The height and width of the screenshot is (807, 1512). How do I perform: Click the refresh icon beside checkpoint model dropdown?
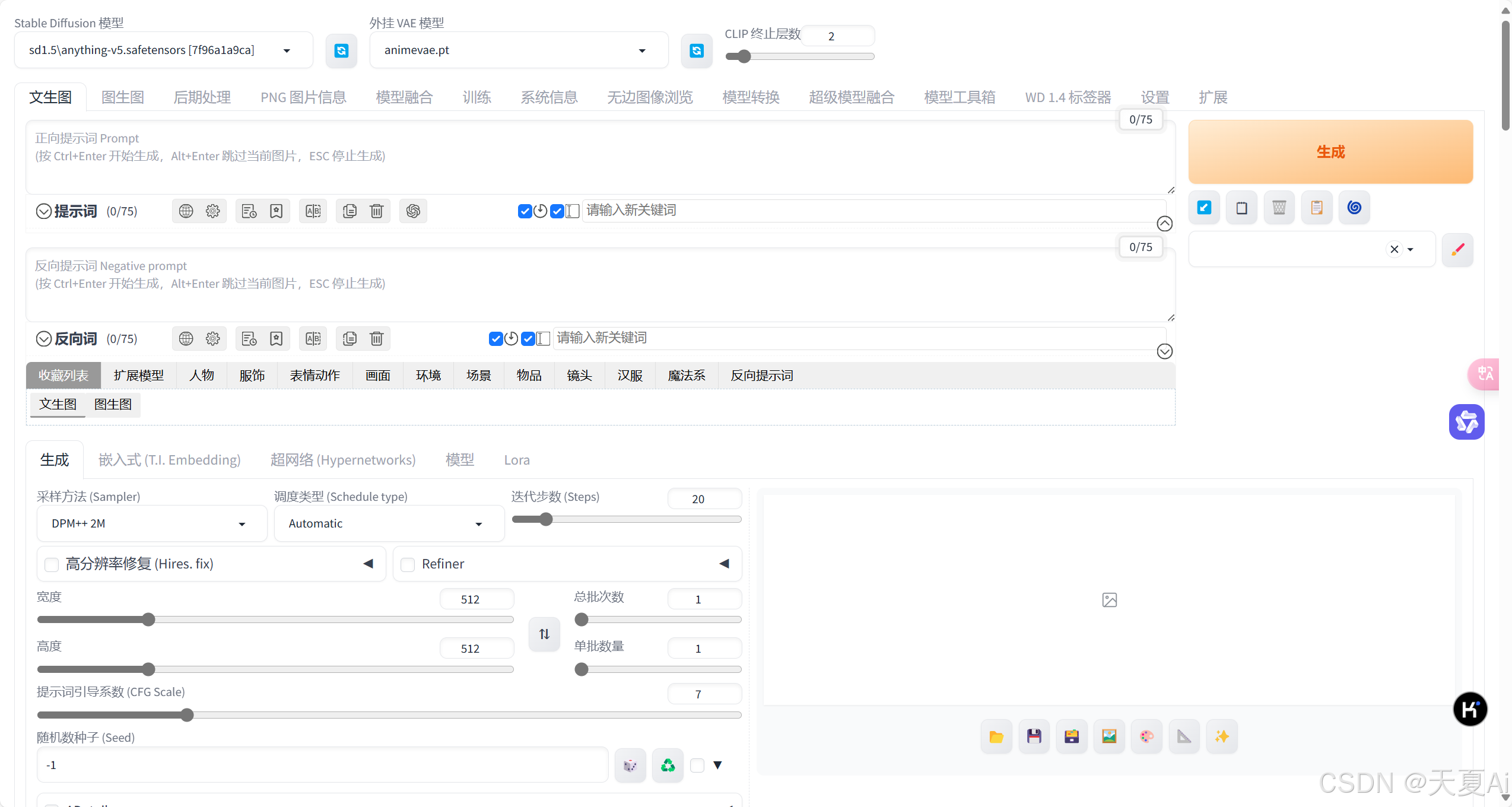pos(341,51)
